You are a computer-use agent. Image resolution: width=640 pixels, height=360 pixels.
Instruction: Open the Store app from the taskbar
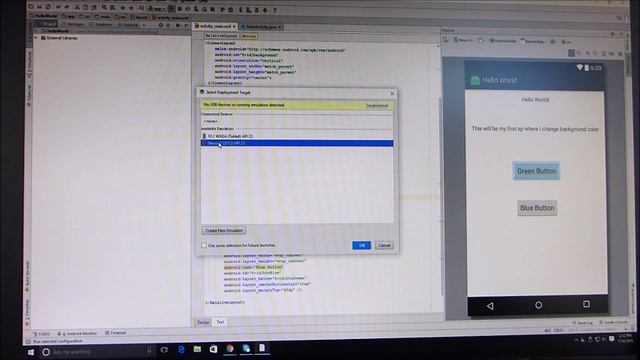tap(213, 349)
